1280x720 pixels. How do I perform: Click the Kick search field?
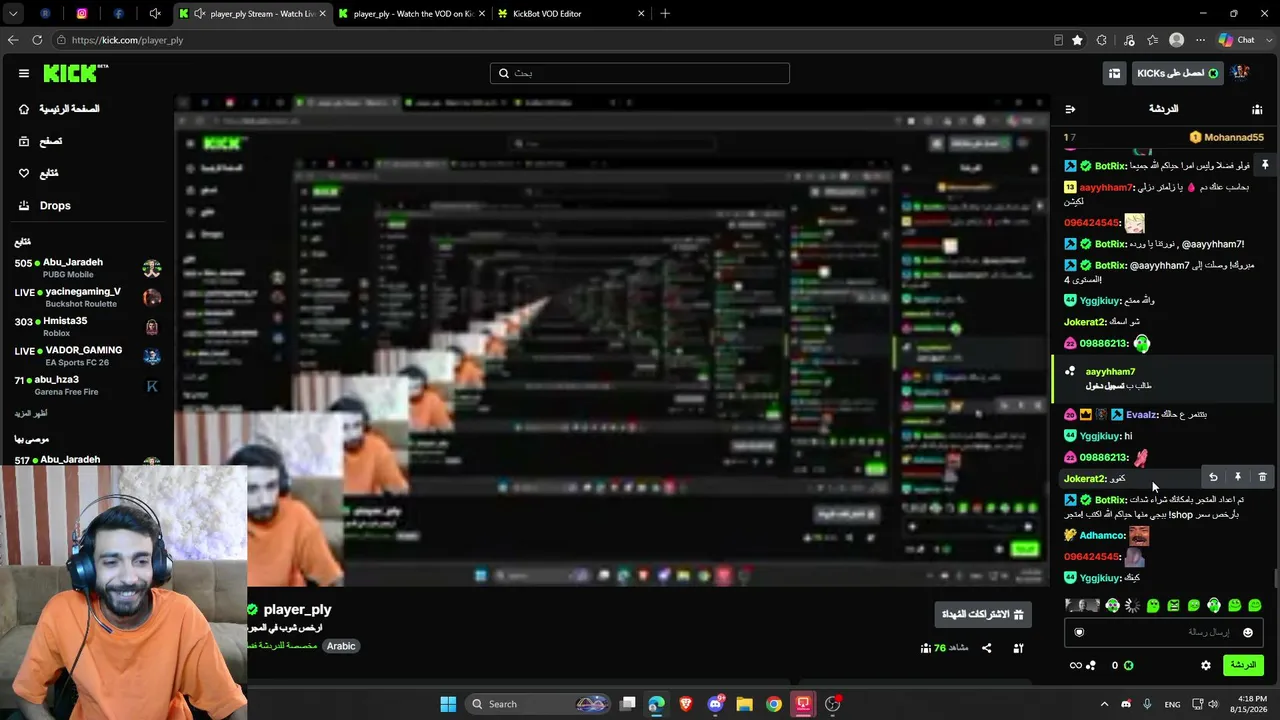640,73
